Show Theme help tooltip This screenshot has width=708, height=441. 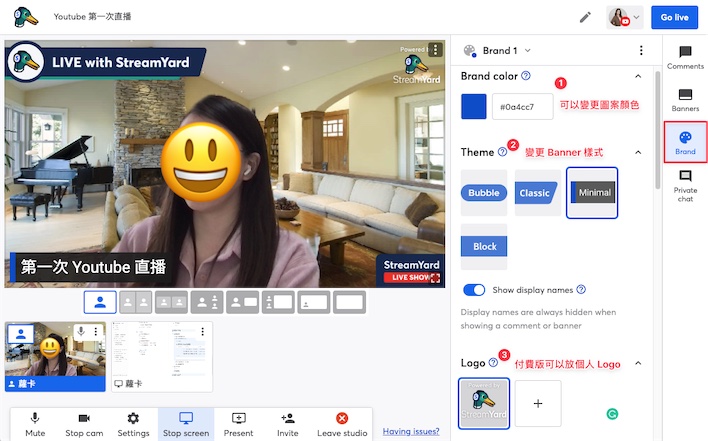502,152
